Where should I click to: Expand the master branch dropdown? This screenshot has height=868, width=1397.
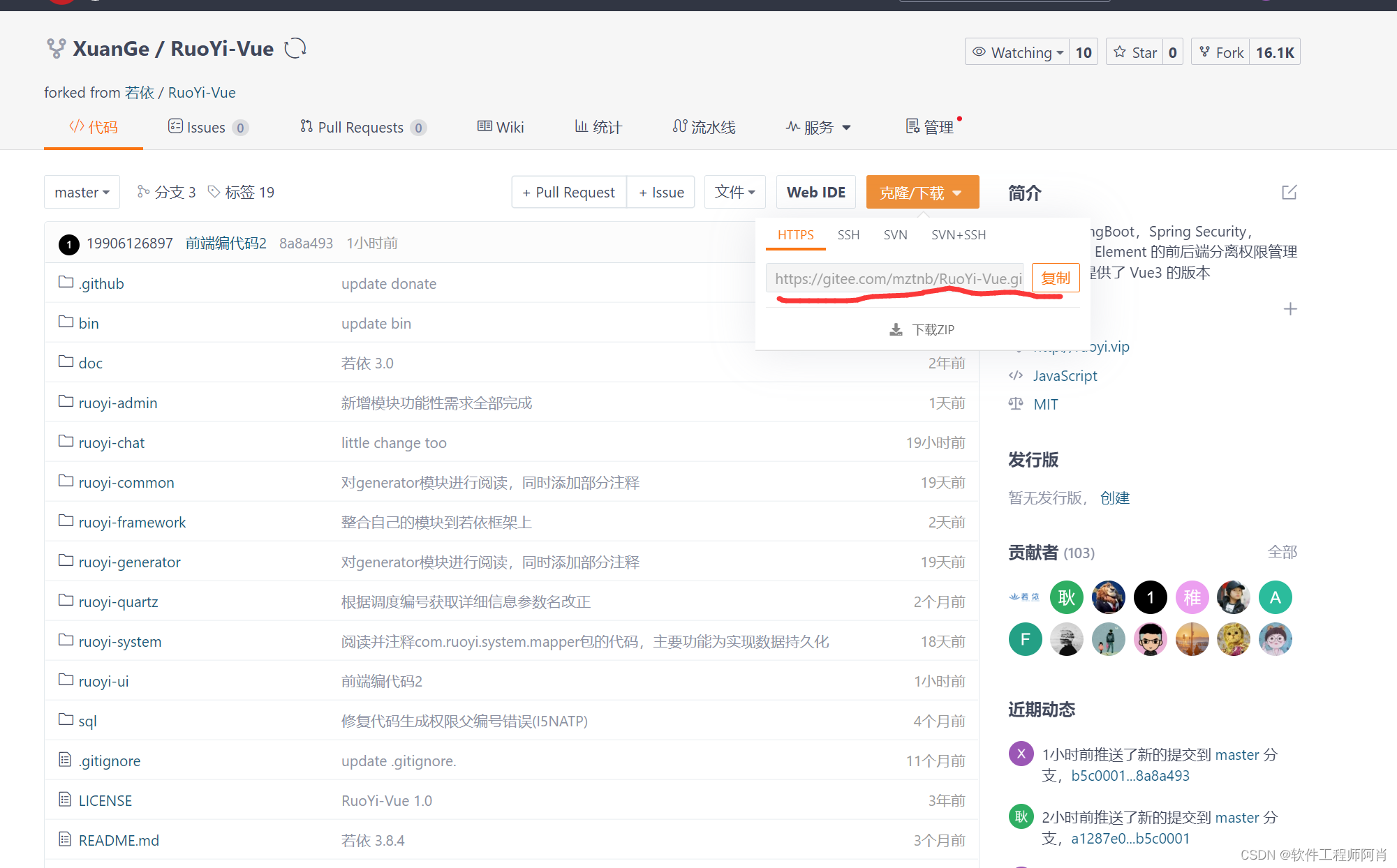pos(82,192)
